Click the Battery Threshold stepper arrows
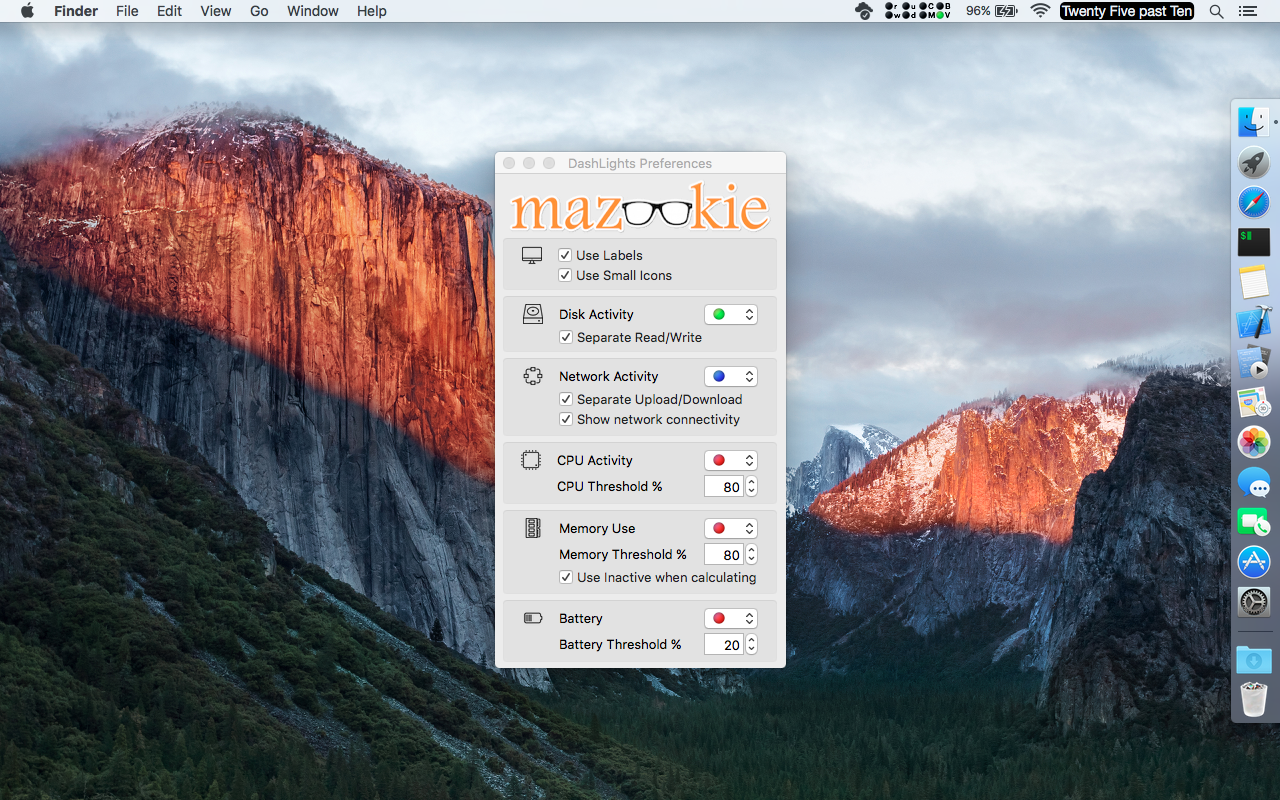1280x800 pixels. (751, 645)
